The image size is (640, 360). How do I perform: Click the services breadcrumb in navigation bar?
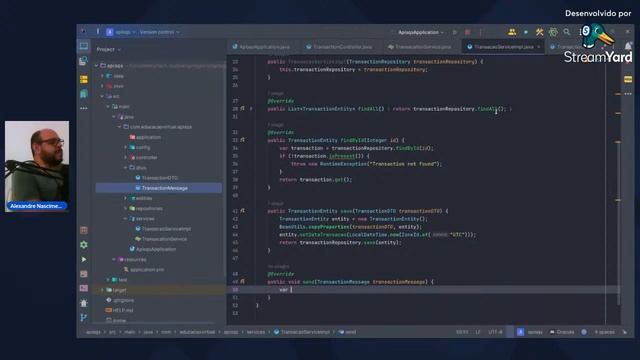pyautogui.click(x=256, y=332)
